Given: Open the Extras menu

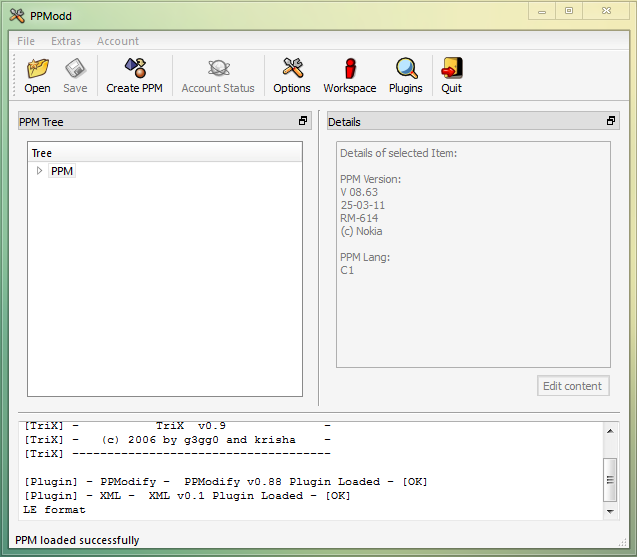Looking at the screenshot, I should (66, 41).
